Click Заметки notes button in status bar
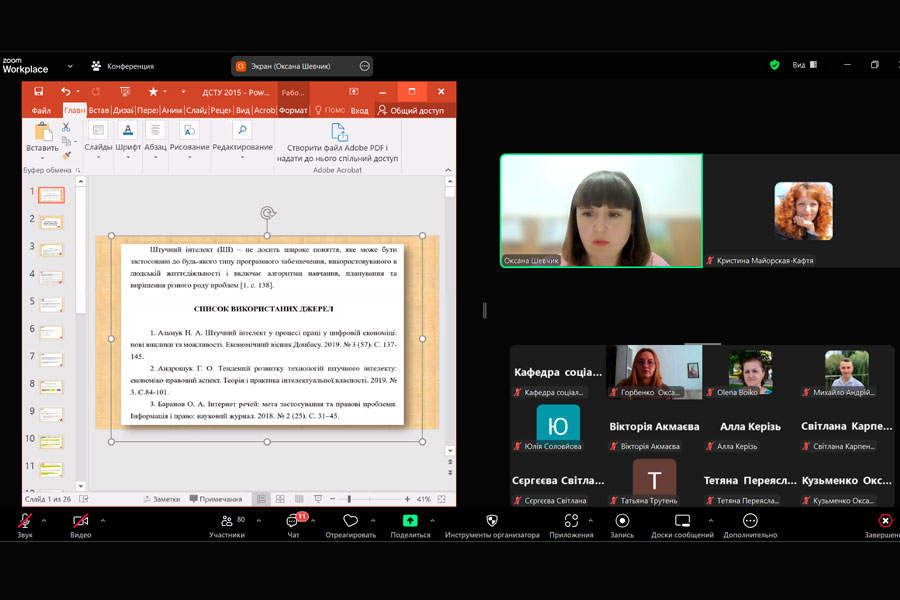This screenshot has height=600, width=900. click(x=161, y=499)
